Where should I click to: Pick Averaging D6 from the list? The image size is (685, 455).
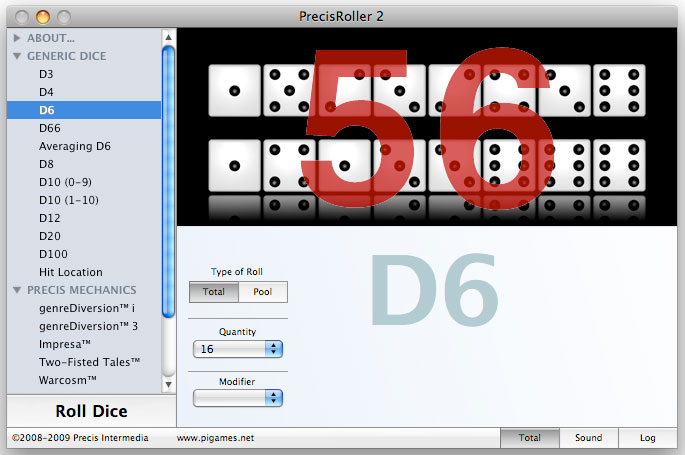(x=84, y=146)
